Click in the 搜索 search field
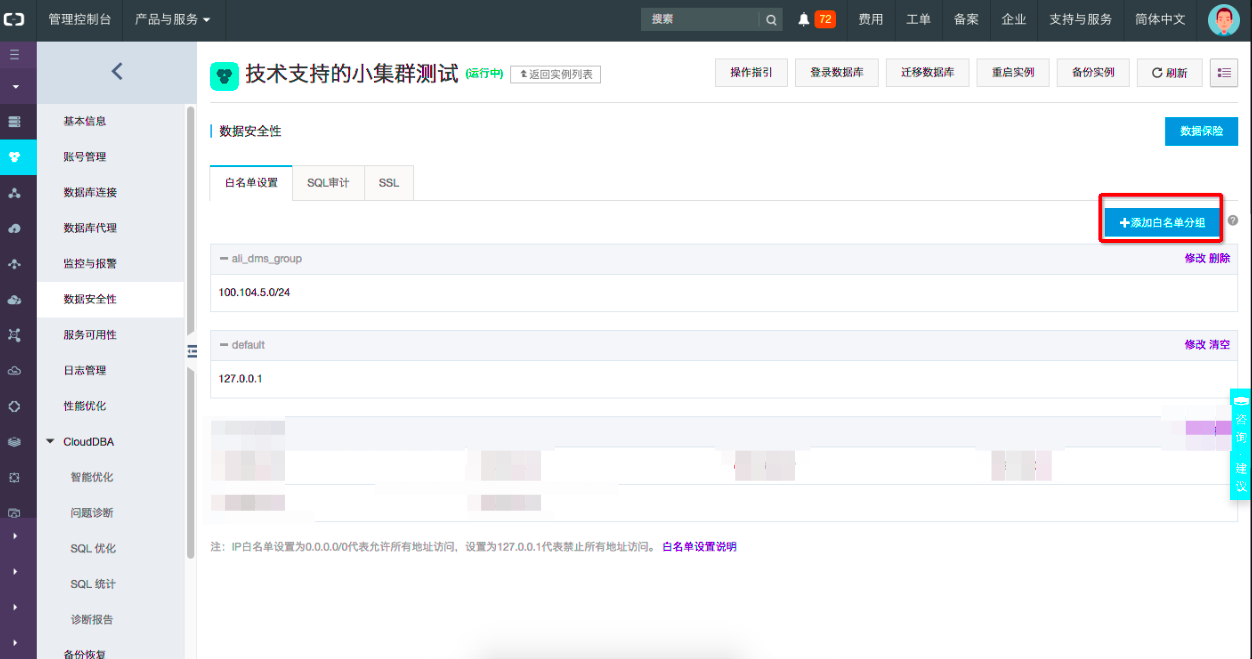This screenshot has width=1252, height=659. point(701,19)
